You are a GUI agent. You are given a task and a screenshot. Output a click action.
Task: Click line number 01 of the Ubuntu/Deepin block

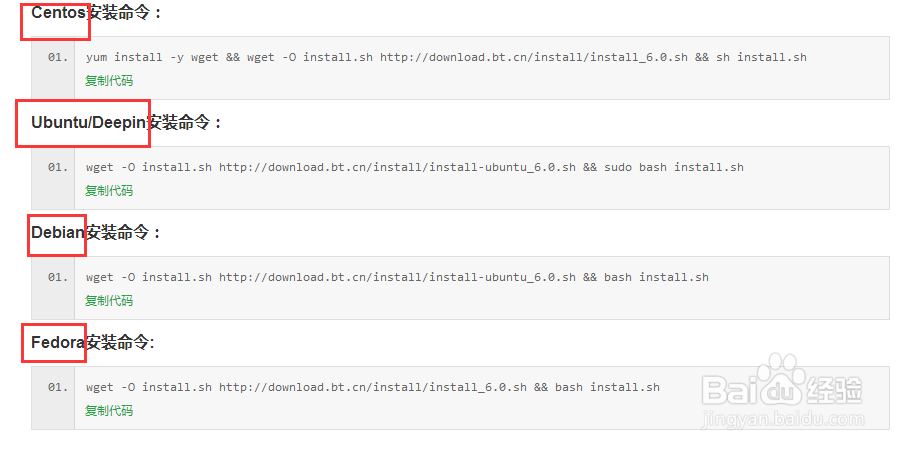pyautogui.click(x=58, y=167)
